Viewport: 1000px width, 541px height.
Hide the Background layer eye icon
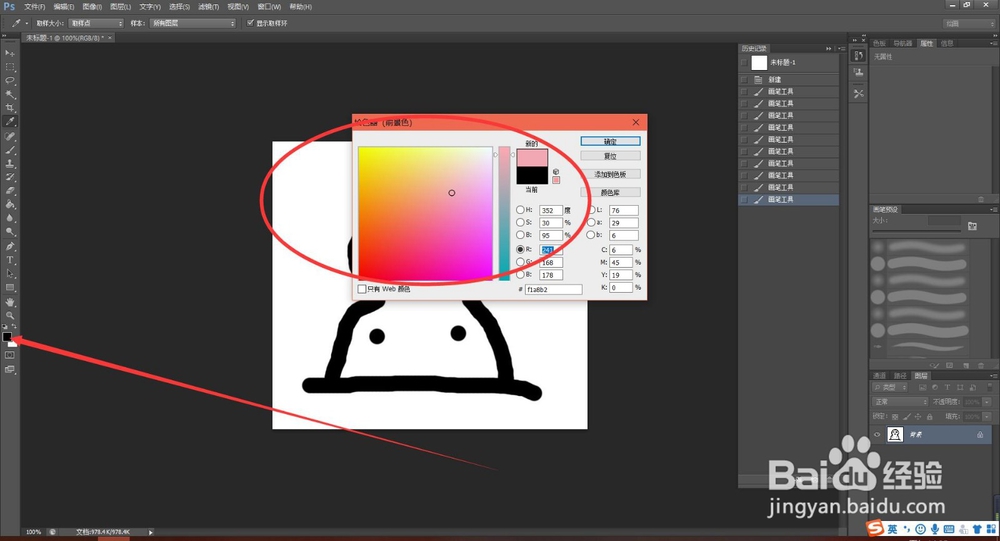coord(877,435)
